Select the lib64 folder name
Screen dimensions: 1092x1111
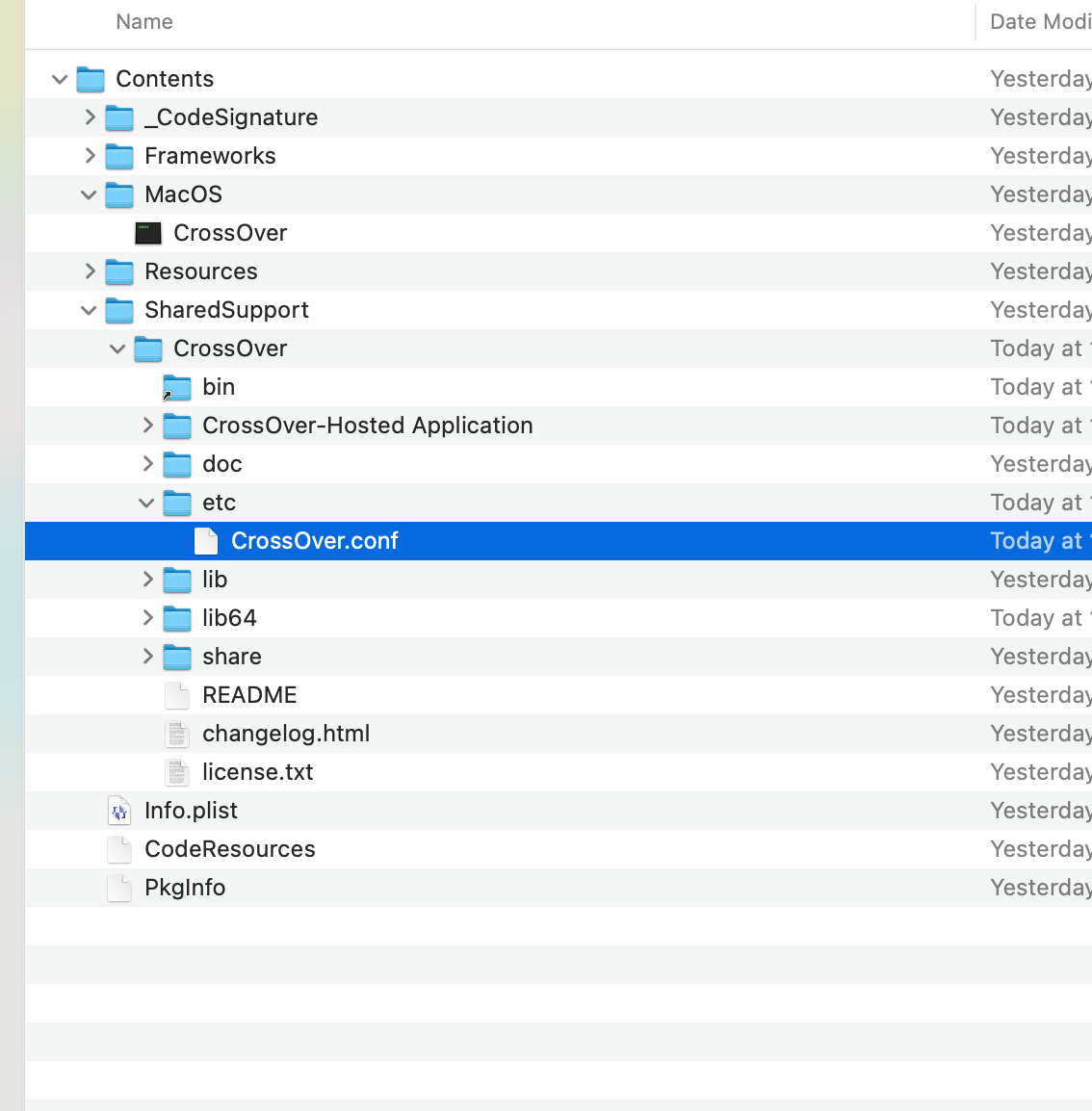tap(229, 618)
